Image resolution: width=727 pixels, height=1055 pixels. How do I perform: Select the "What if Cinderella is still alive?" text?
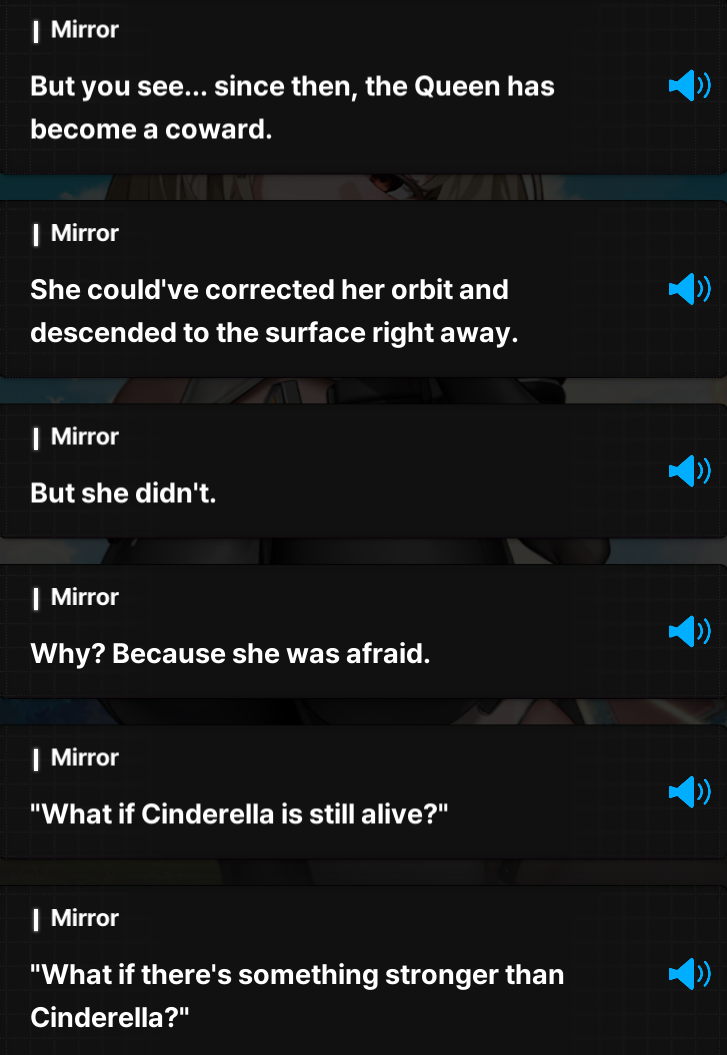239,814
